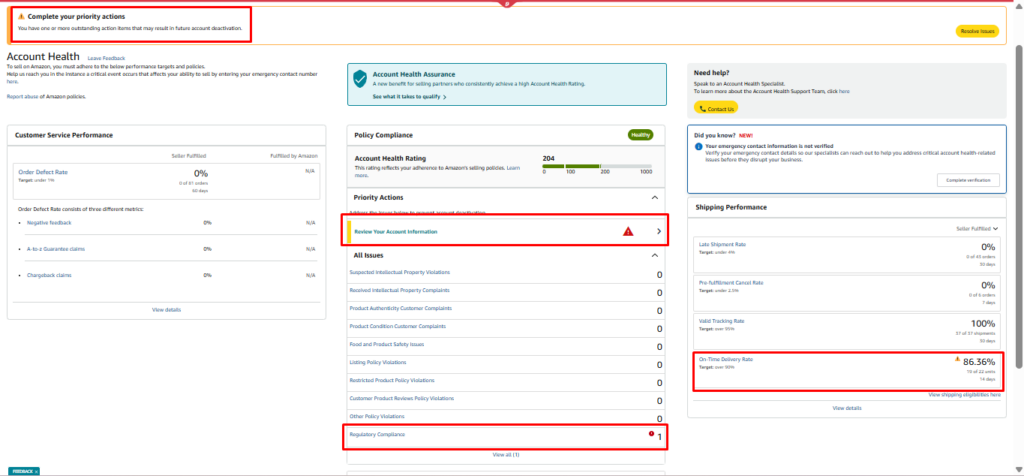Click the orange warning icon next to 86.36%
This screenshot has height=476, width=1024.
[x=957, y=358]
